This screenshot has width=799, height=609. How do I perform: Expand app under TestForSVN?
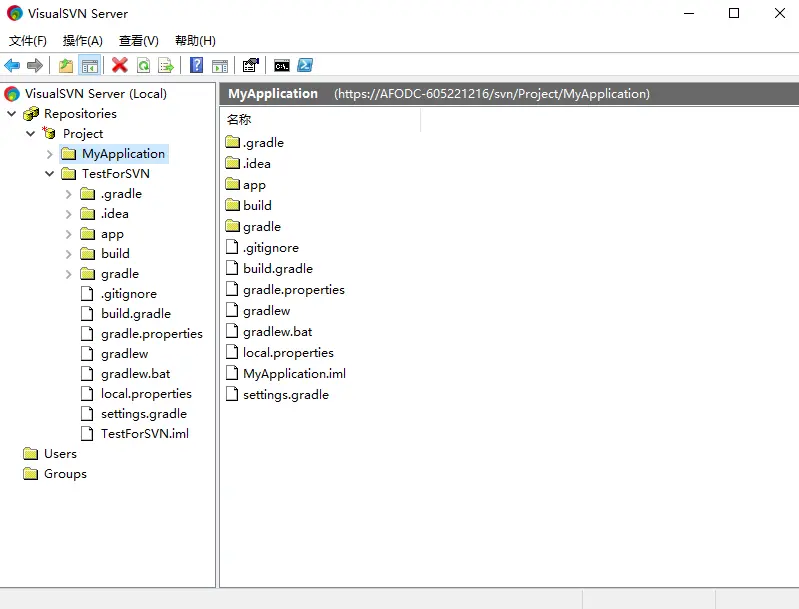coord(69,234)
